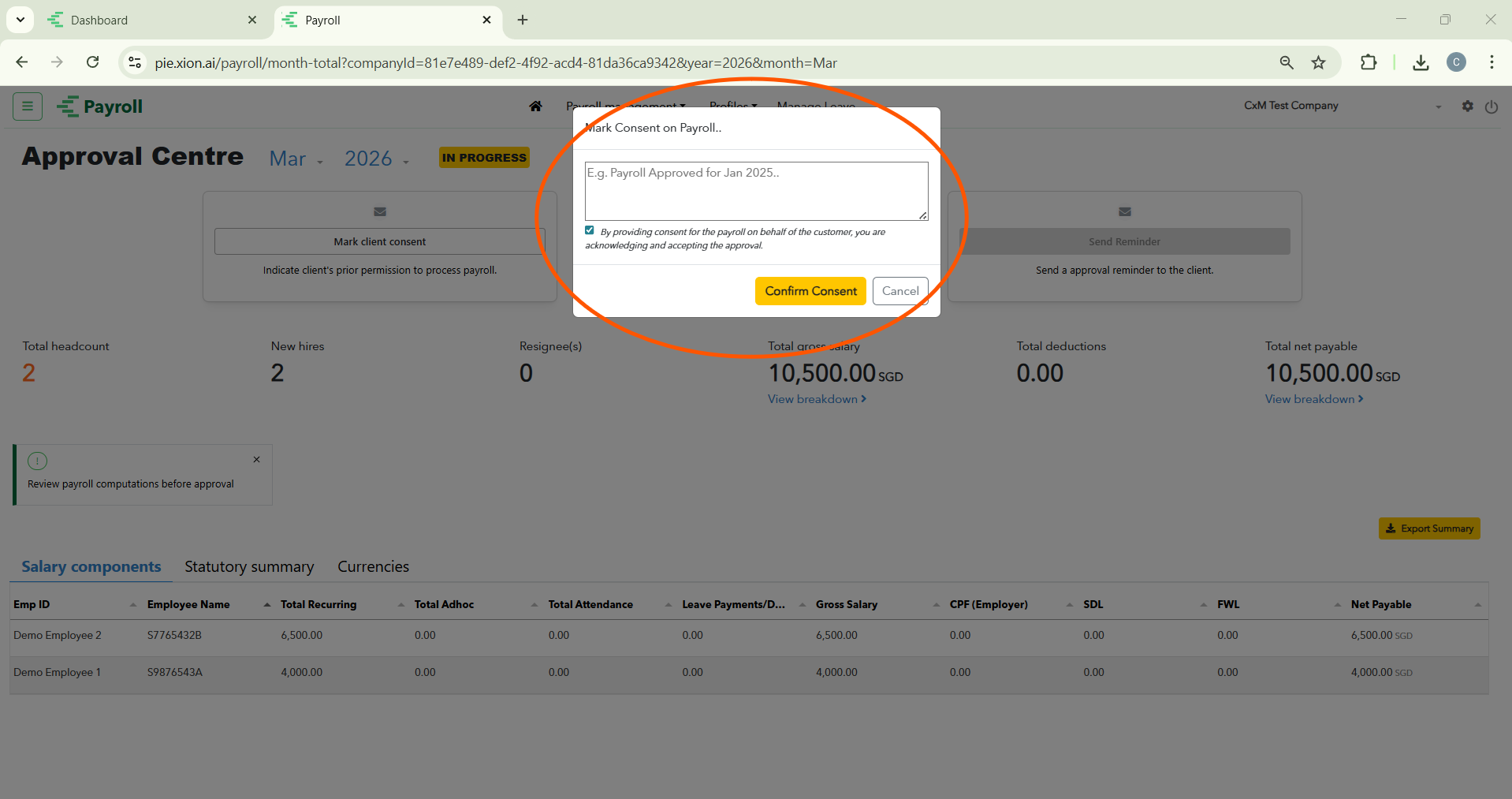Switch to Statutory summary tab

click(x=249, y=567)
